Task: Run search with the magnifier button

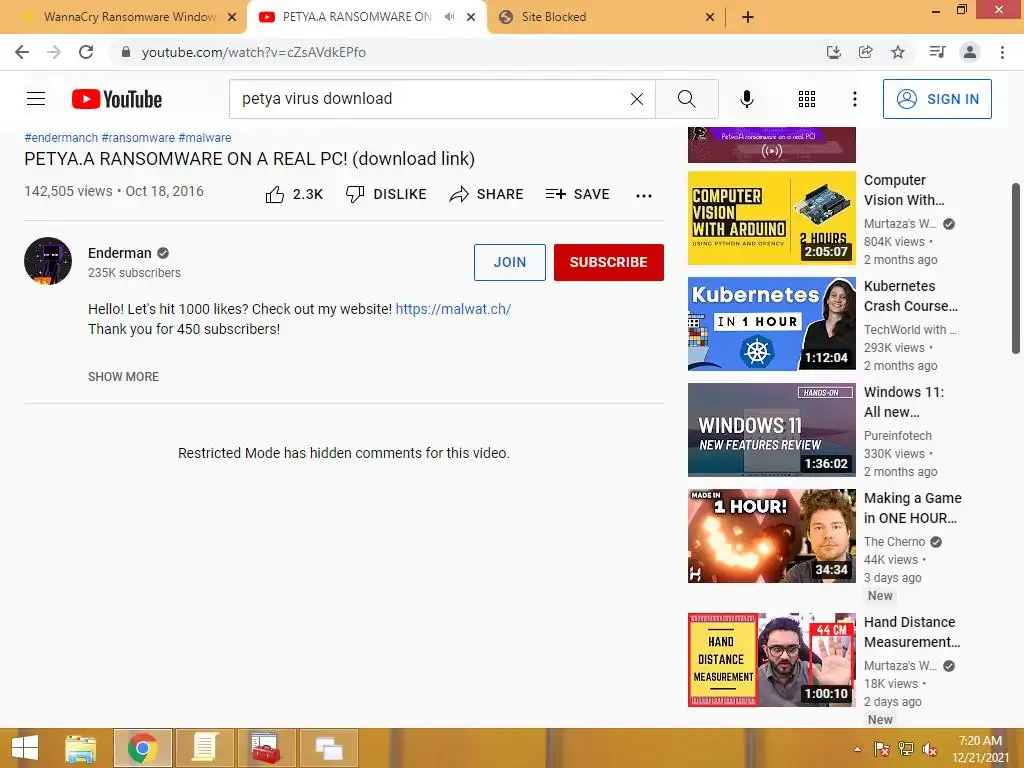Action: pyautogui.click(x=686, y=99)
